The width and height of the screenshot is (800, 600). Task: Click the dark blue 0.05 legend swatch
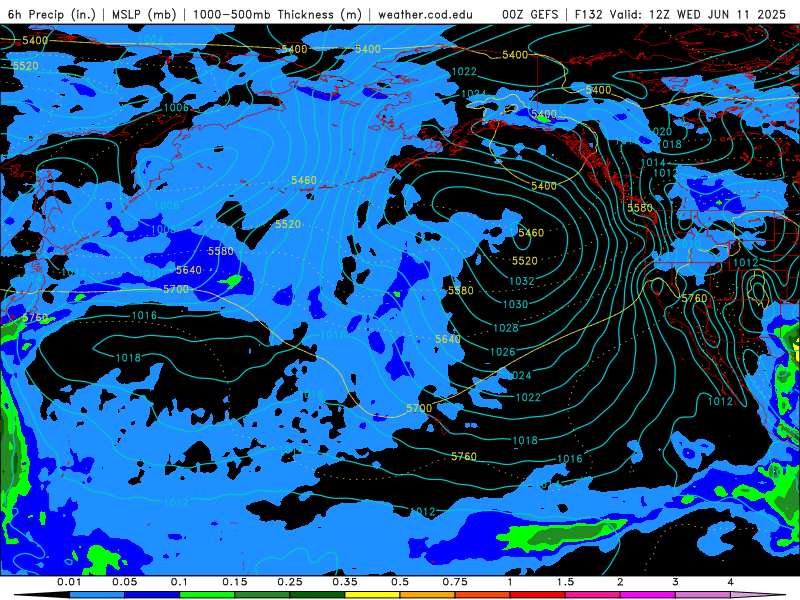click(152, 595)
